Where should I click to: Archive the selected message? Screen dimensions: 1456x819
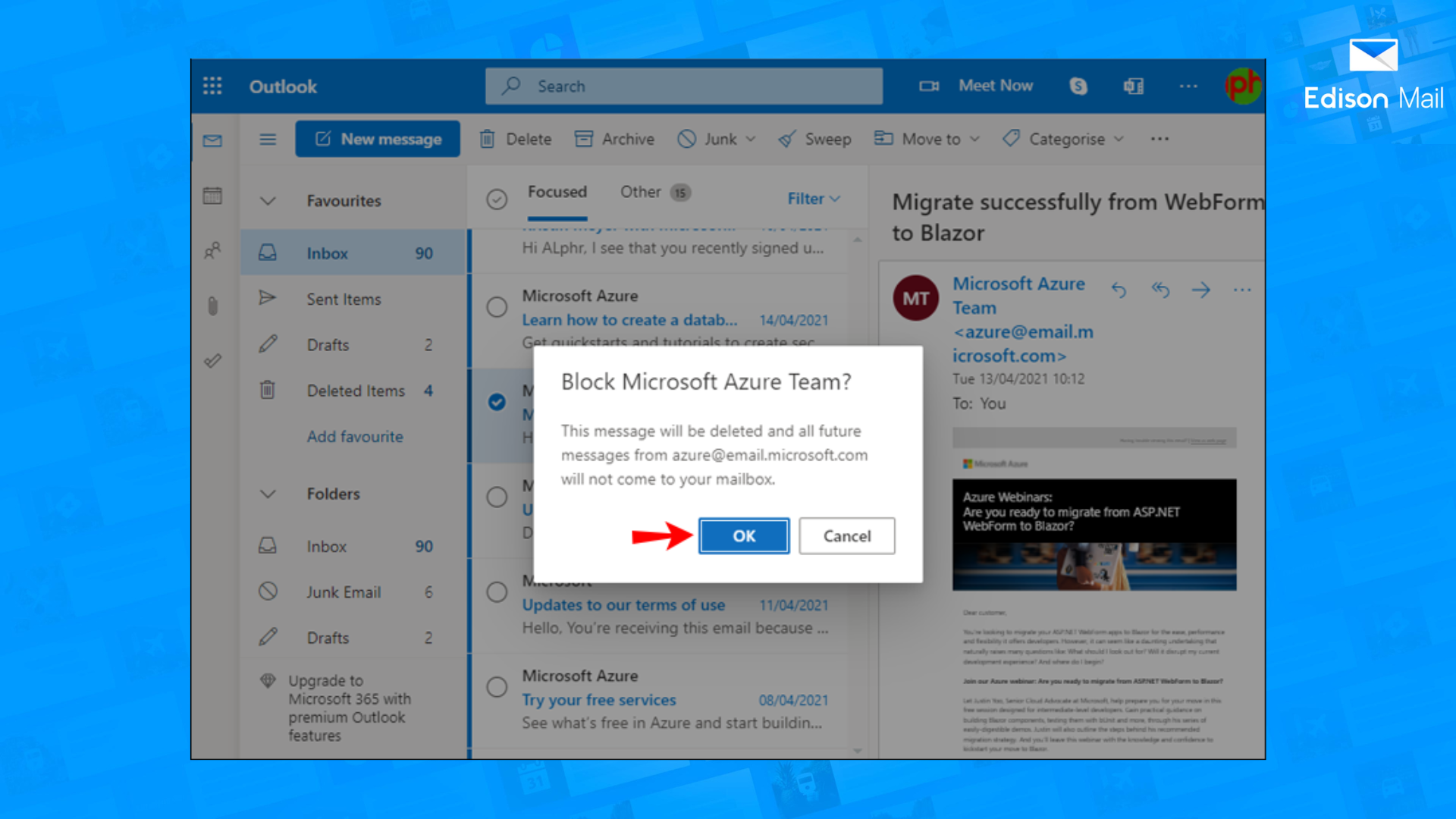click(614, 139)
